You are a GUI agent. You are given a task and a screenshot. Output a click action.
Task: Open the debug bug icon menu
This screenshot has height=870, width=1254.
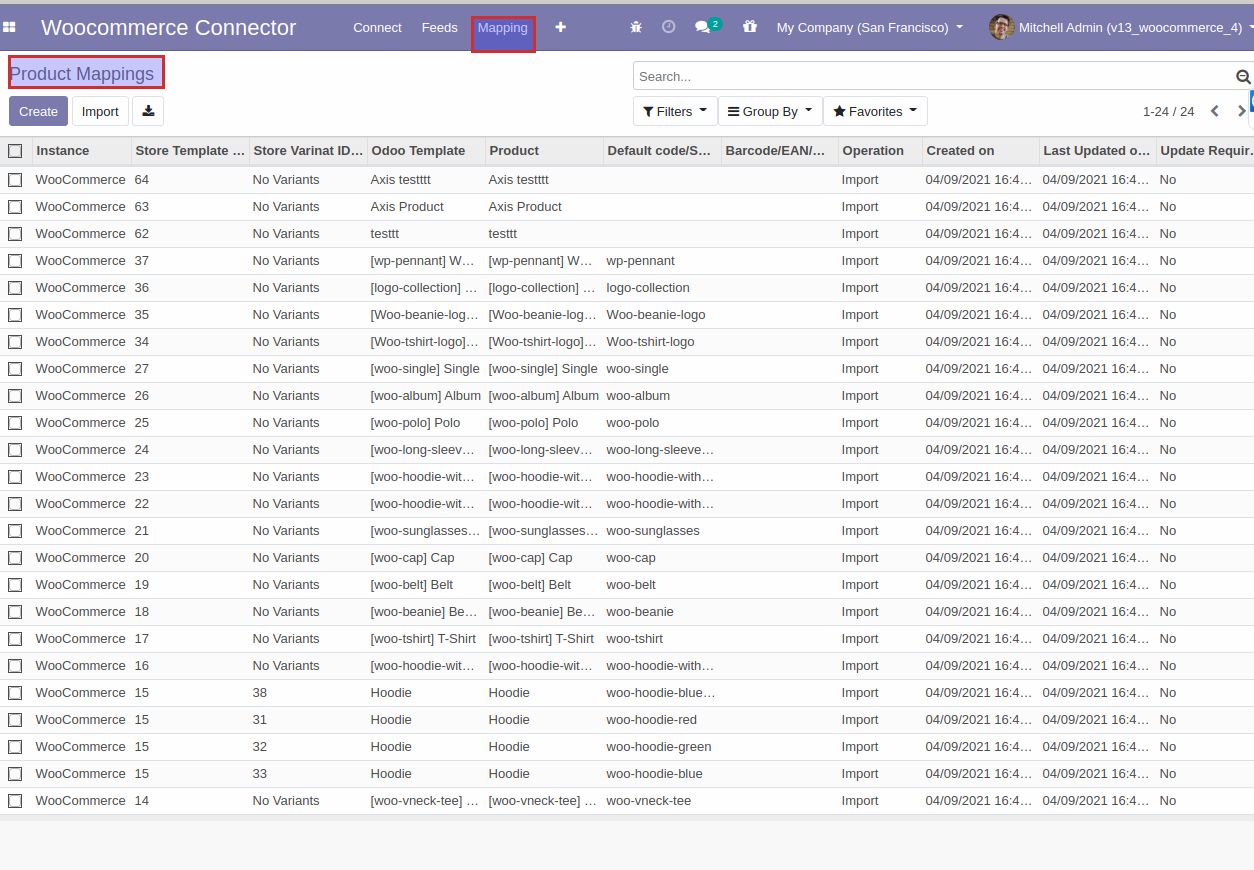636,27
